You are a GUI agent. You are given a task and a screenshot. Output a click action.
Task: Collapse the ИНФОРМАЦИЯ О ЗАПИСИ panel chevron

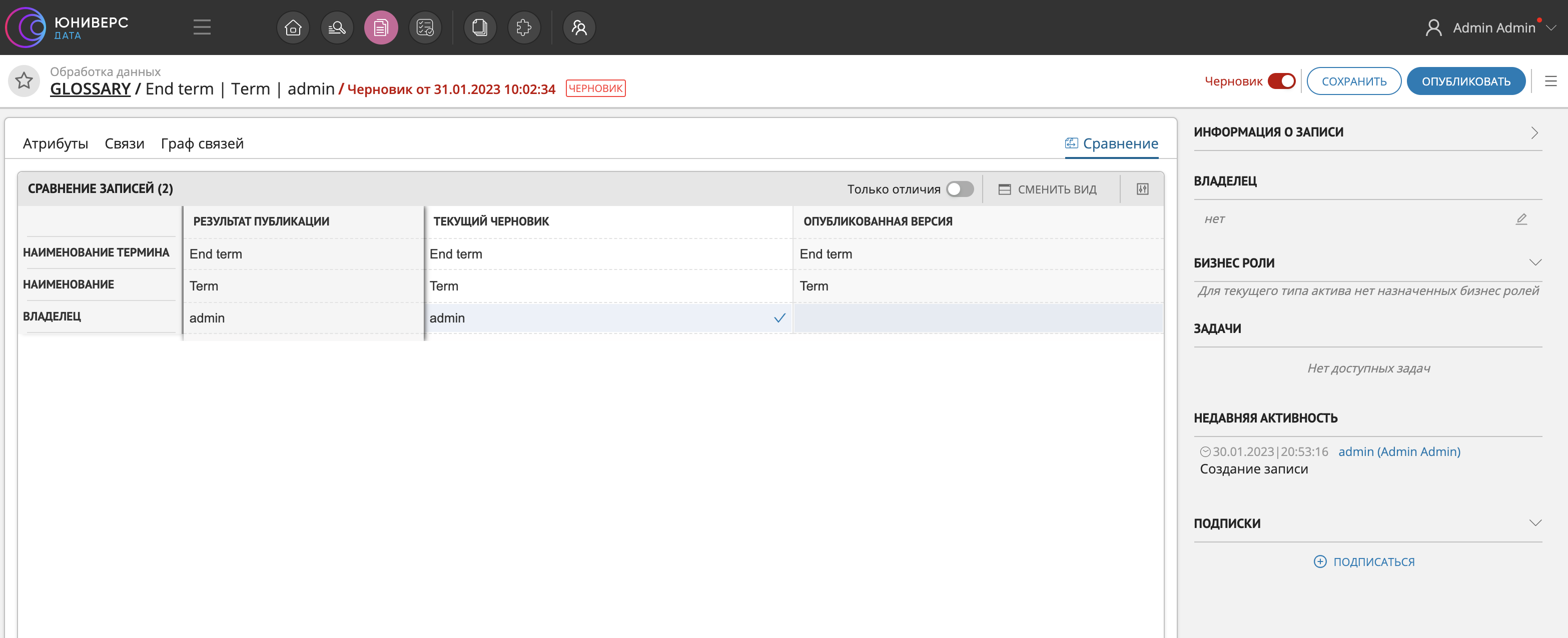coord(1534,132)
